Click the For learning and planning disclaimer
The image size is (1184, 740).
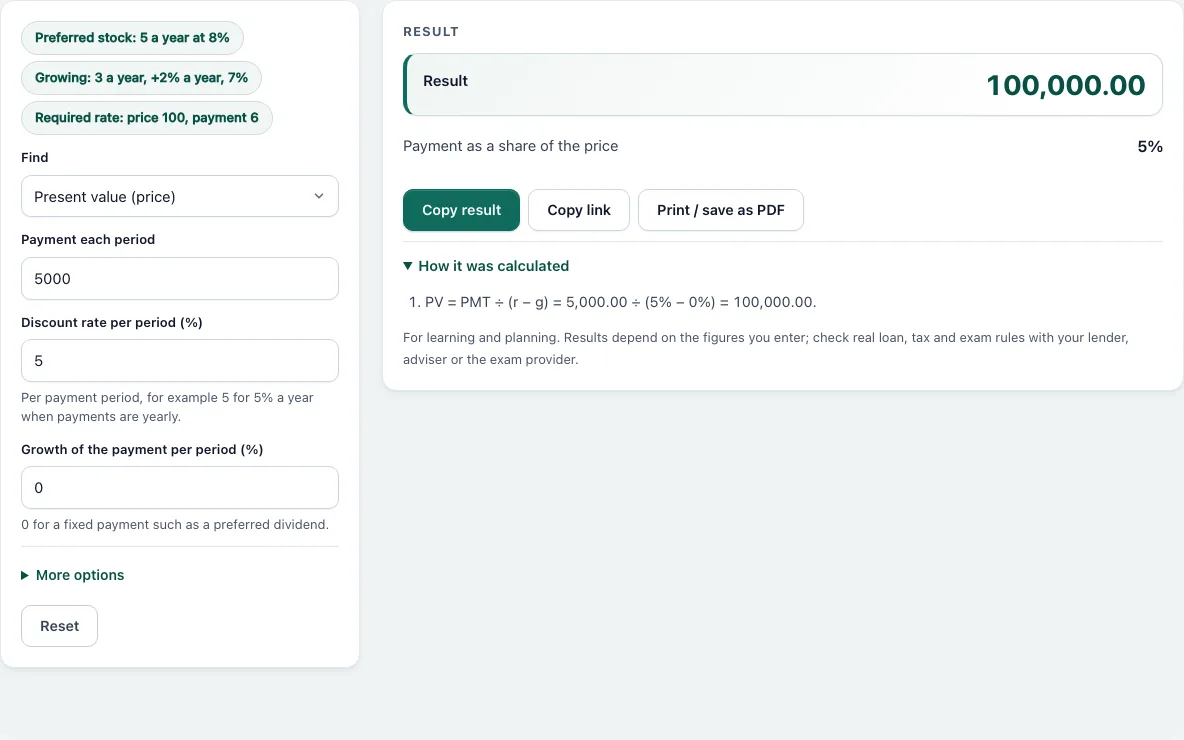tap(766, 349)
